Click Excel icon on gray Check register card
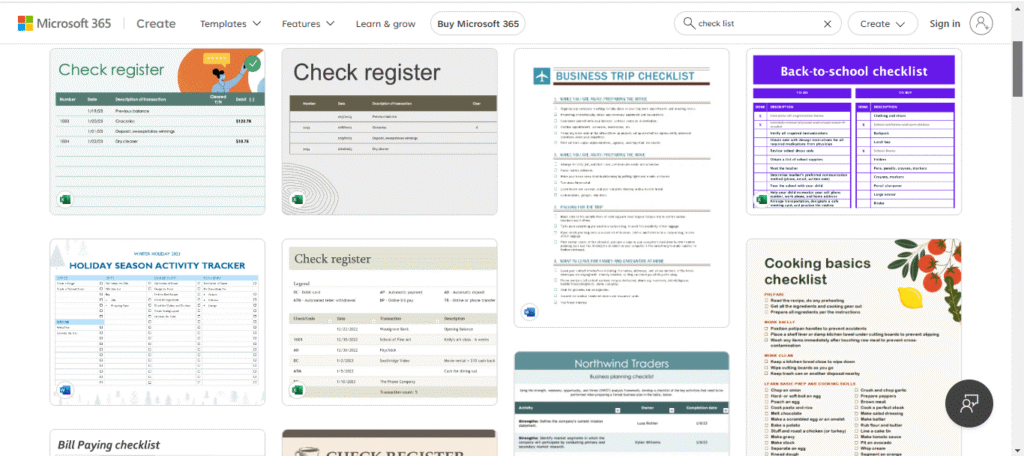The width and height of the screenshot is (1024, 456). 297,200
